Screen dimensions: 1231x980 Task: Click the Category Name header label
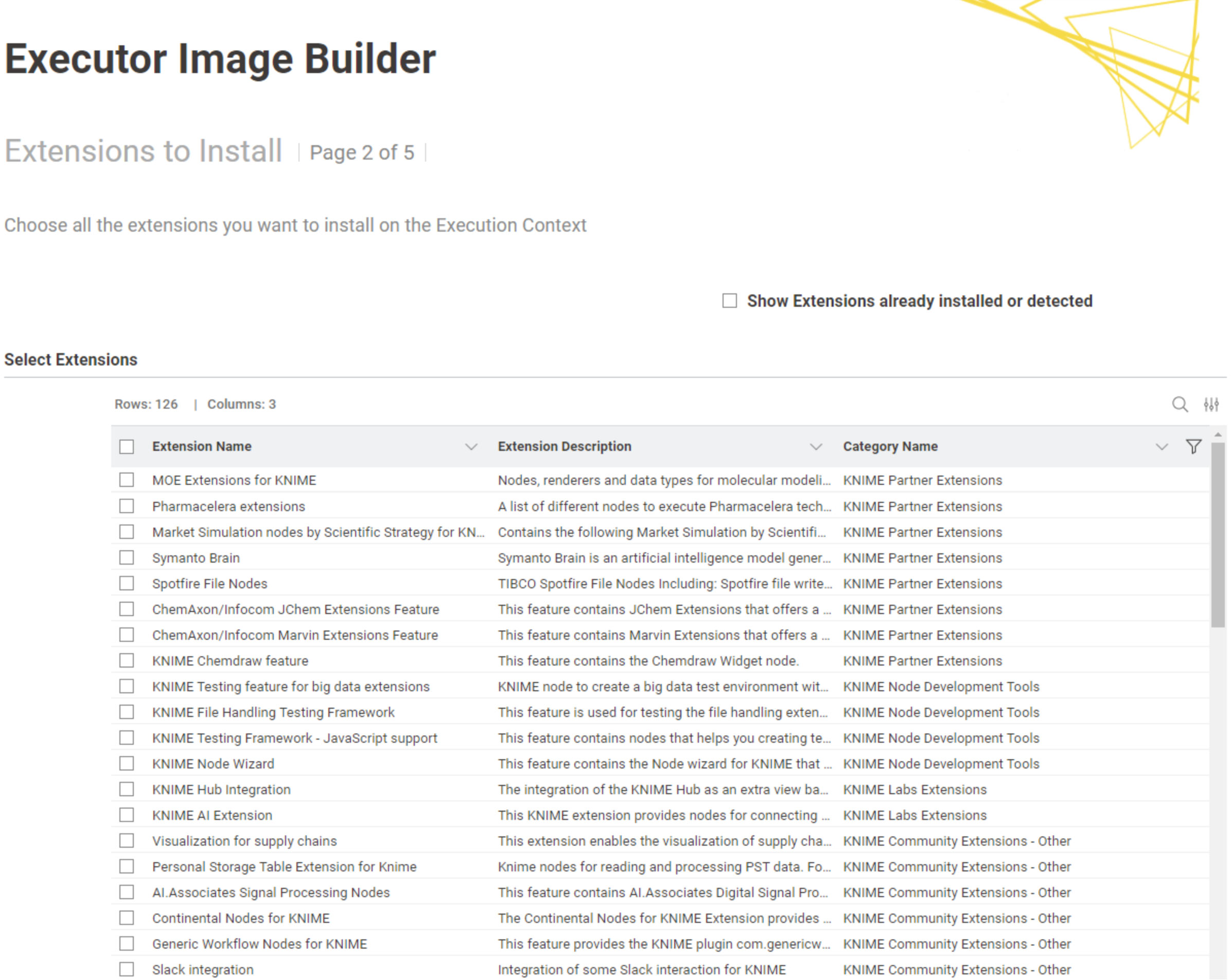click(890, 447)
